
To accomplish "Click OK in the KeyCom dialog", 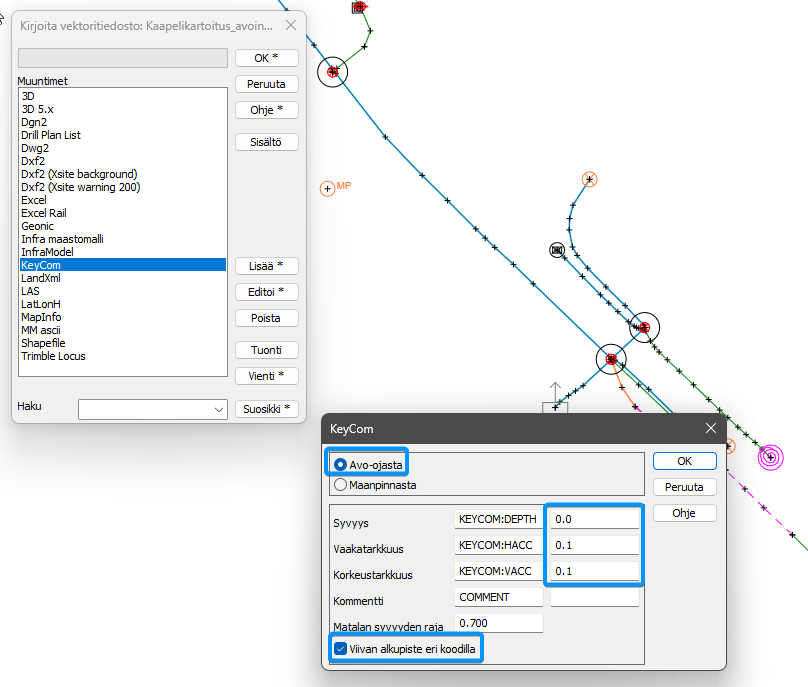I will click(x=684, y=461).
